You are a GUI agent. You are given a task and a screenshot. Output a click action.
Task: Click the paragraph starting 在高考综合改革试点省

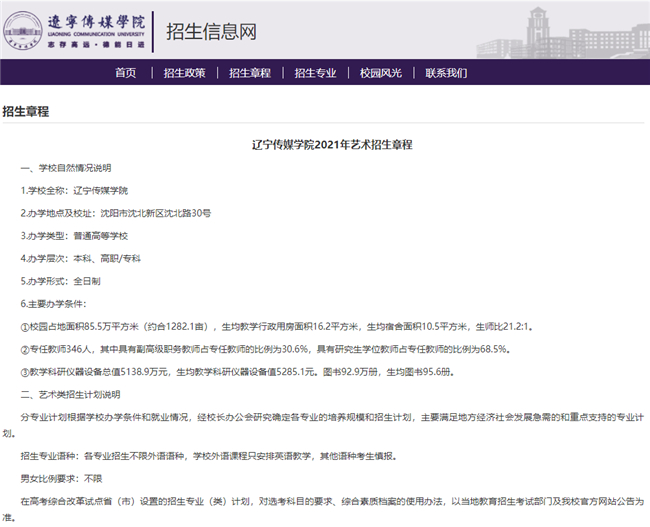coord(323,509)
